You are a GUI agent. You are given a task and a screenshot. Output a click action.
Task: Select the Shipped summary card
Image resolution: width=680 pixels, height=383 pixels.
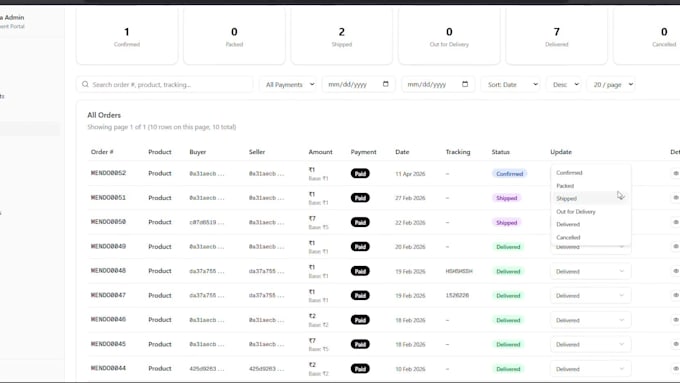tap(342, 37)
